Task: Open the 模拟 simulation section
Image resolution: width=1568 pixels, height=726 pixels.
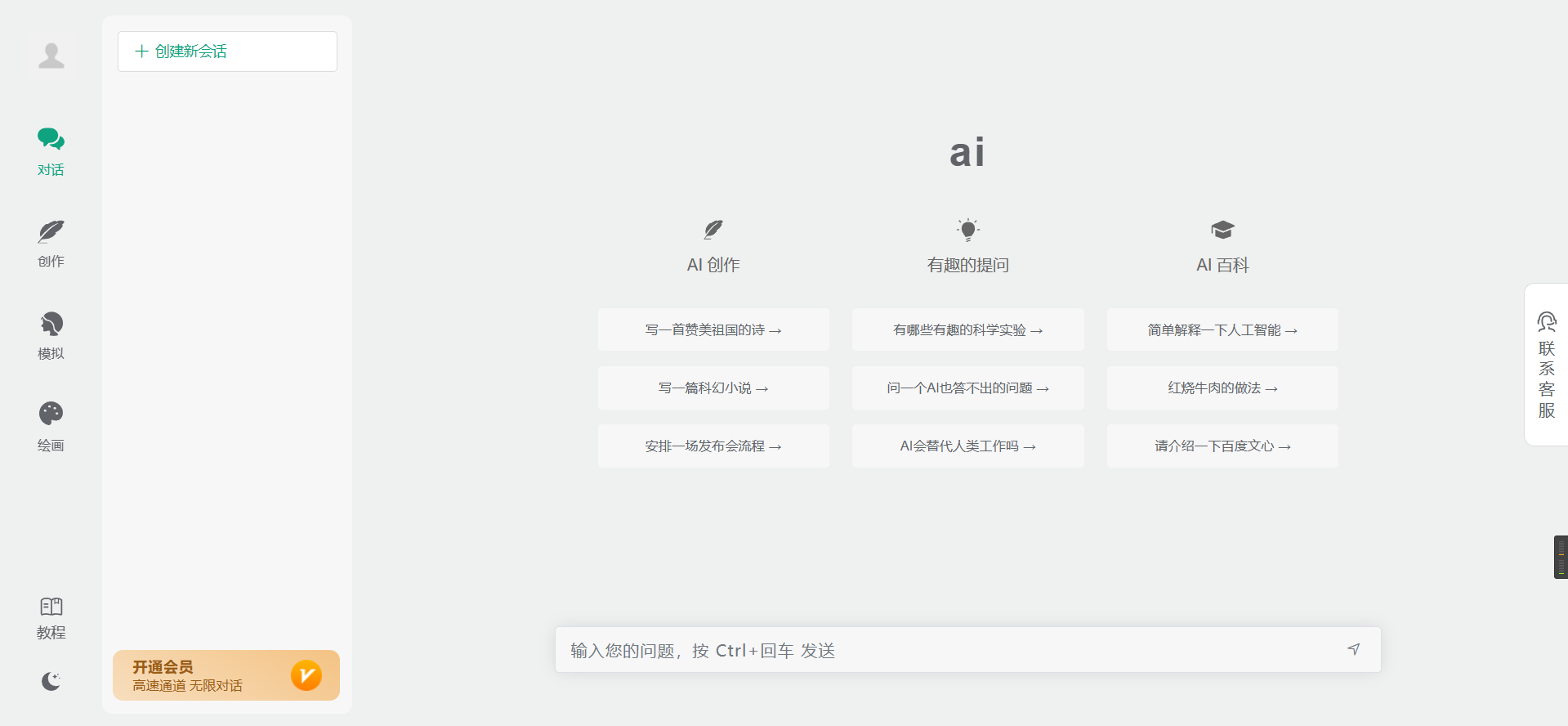Action: (51, 335)
